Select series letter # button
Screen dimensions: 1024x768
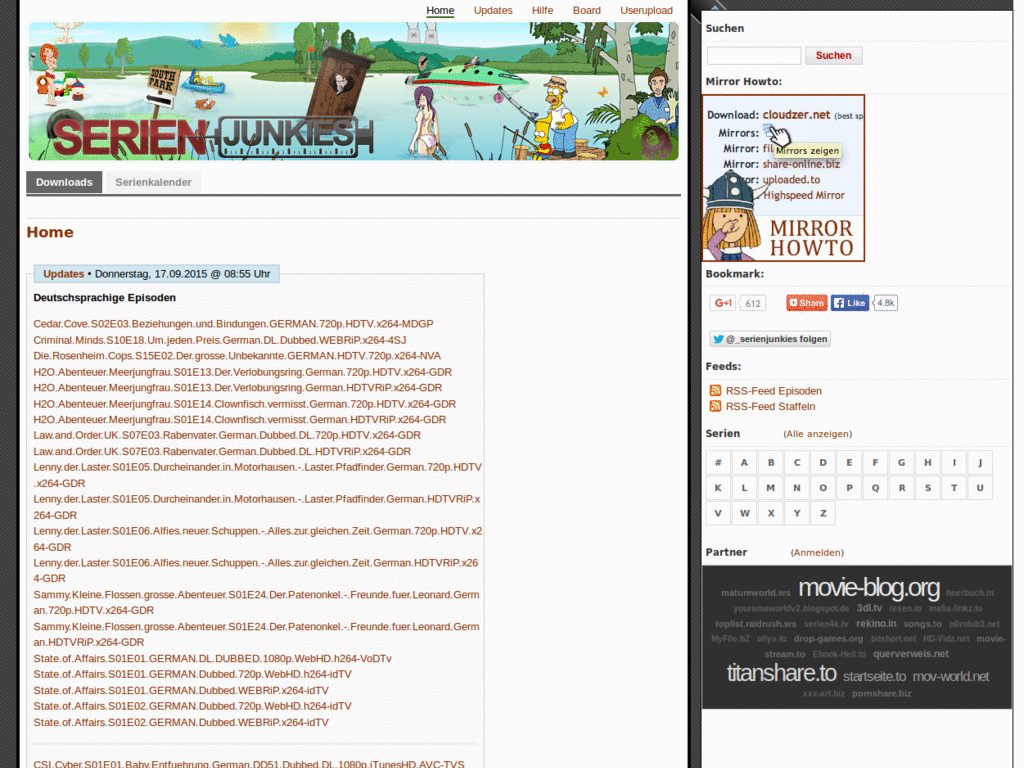point(718,462)
